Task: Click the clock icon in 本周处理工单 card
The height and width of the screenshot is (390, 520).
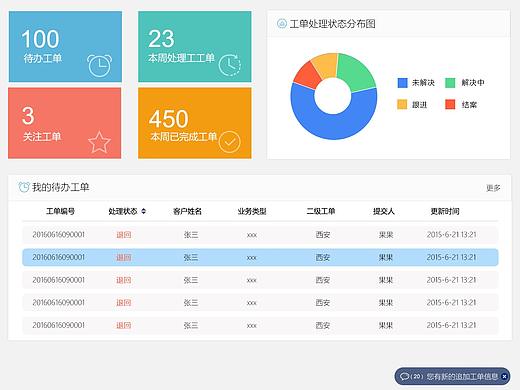Action: [x=229, y=65]
